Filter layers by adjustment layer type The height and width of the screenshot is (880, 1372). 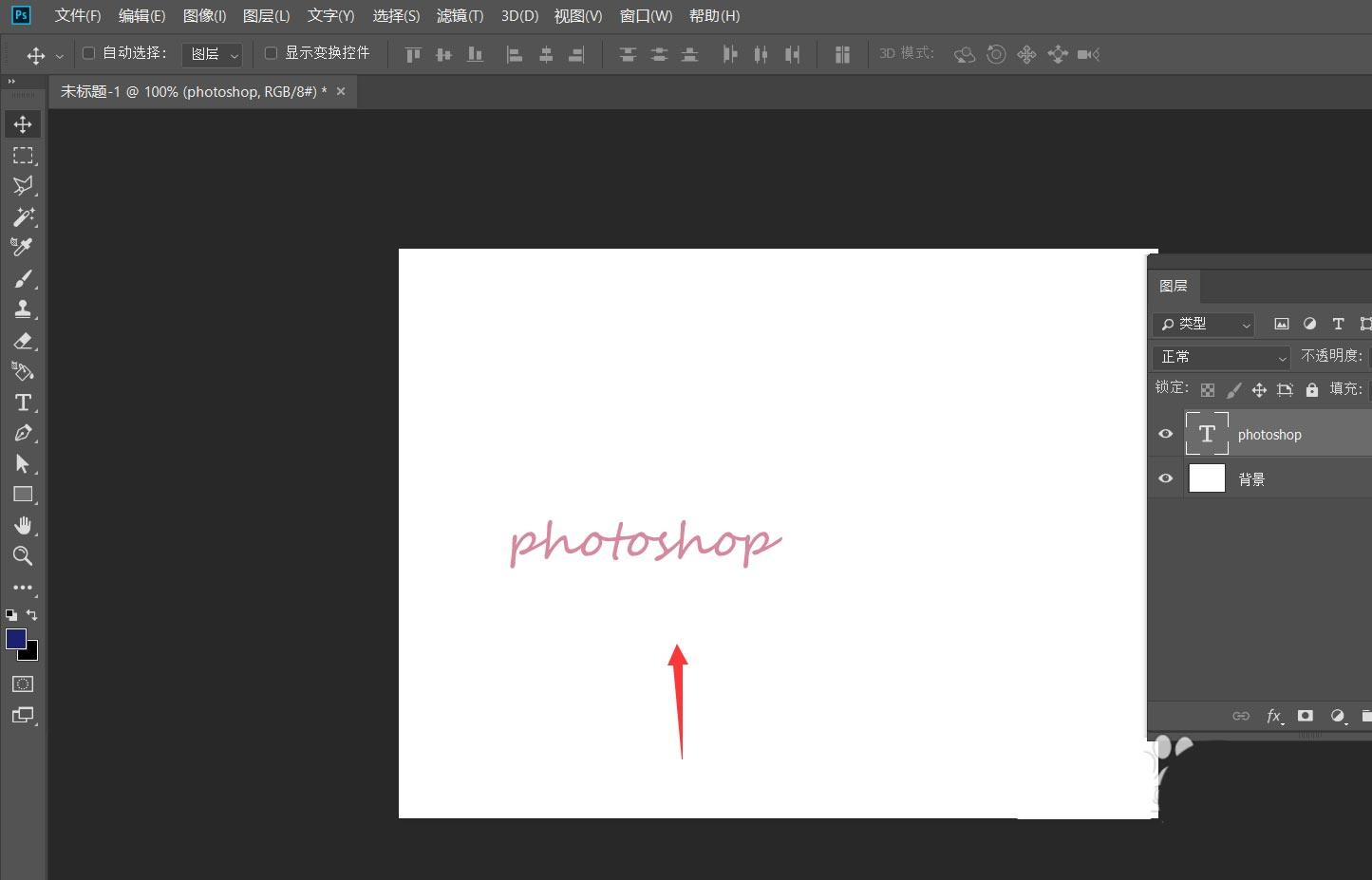click(1310, 325)
